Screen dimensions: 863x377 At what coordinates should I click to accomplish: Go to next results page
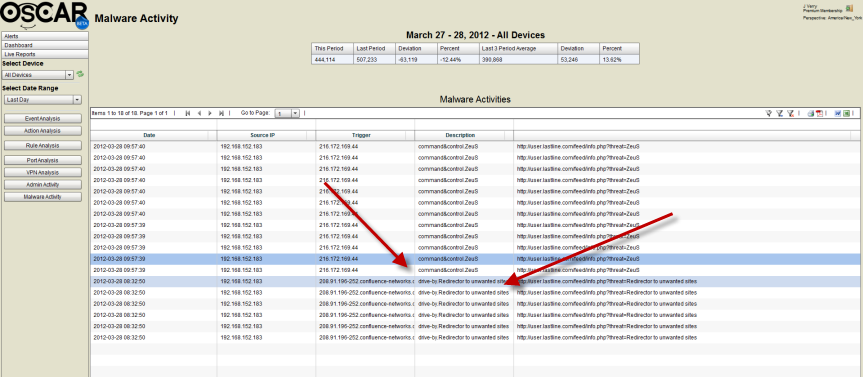pyautogui.click(x=210, y=113)
